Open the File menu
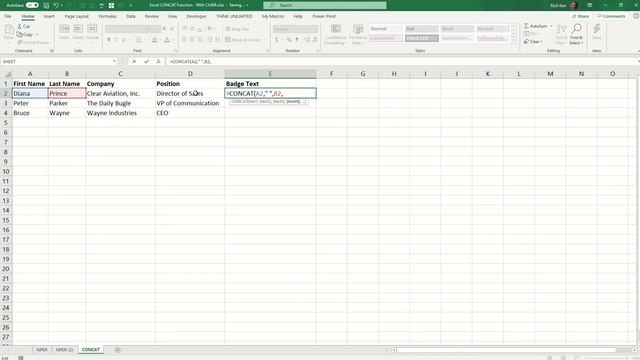The height and width of the screenshot is (360, 640). click(x=8, y=16)
